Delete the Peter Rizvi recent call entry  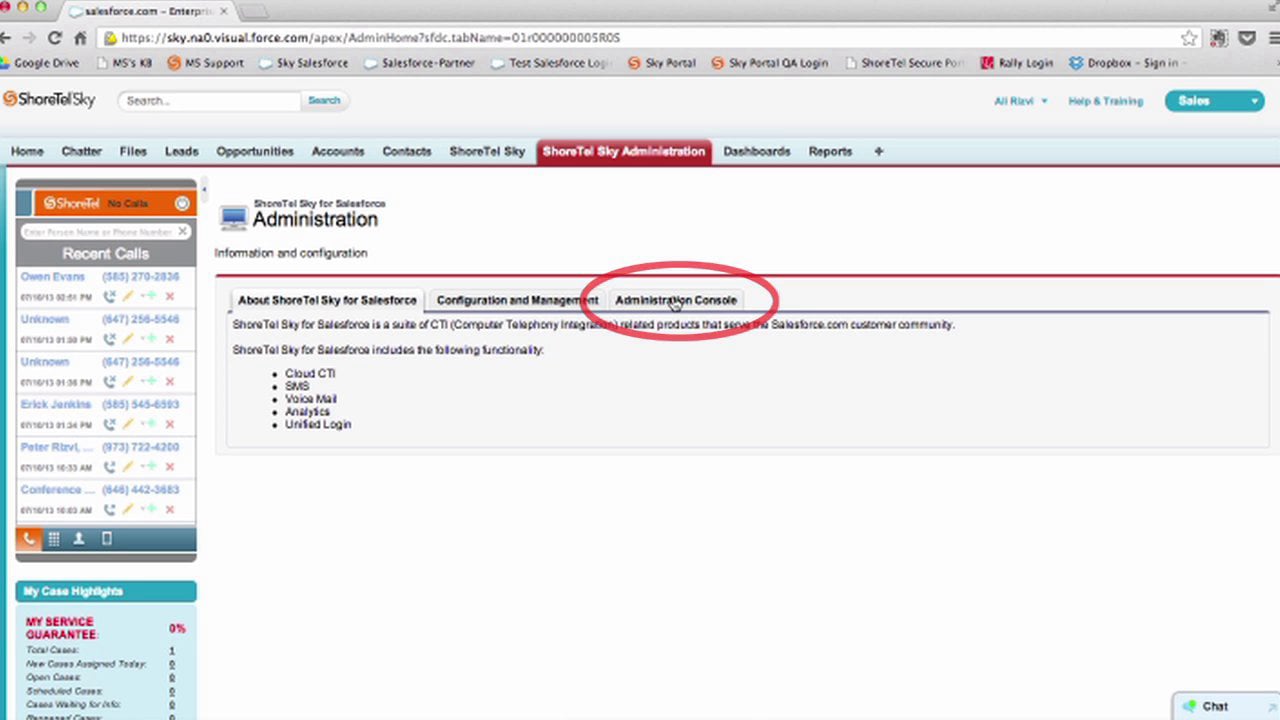click(169, 467)
